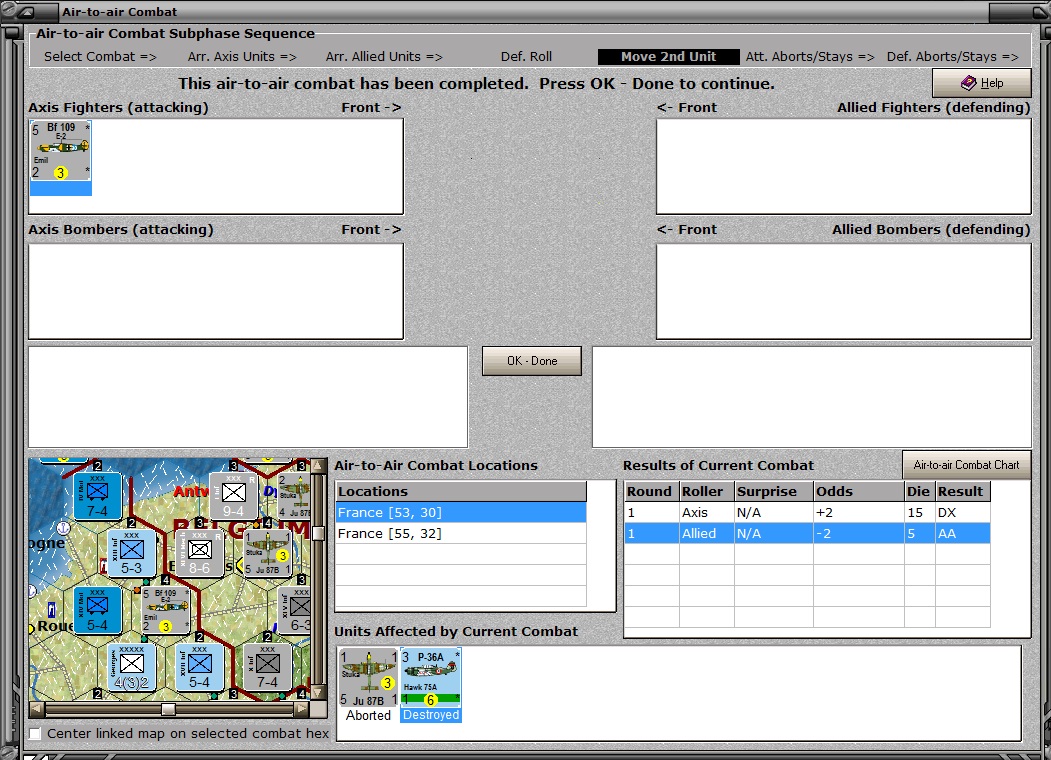This screenshot has width=1051, height=760.
Task: Select the blue 5-3 XIII Inf counter
Action: [131, 553]
